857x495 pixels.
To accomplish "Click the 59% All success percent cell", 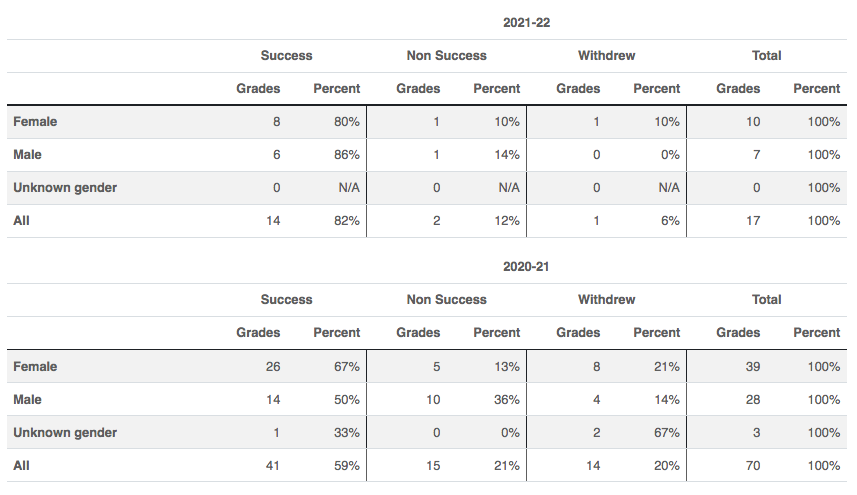I will point(347,466).
